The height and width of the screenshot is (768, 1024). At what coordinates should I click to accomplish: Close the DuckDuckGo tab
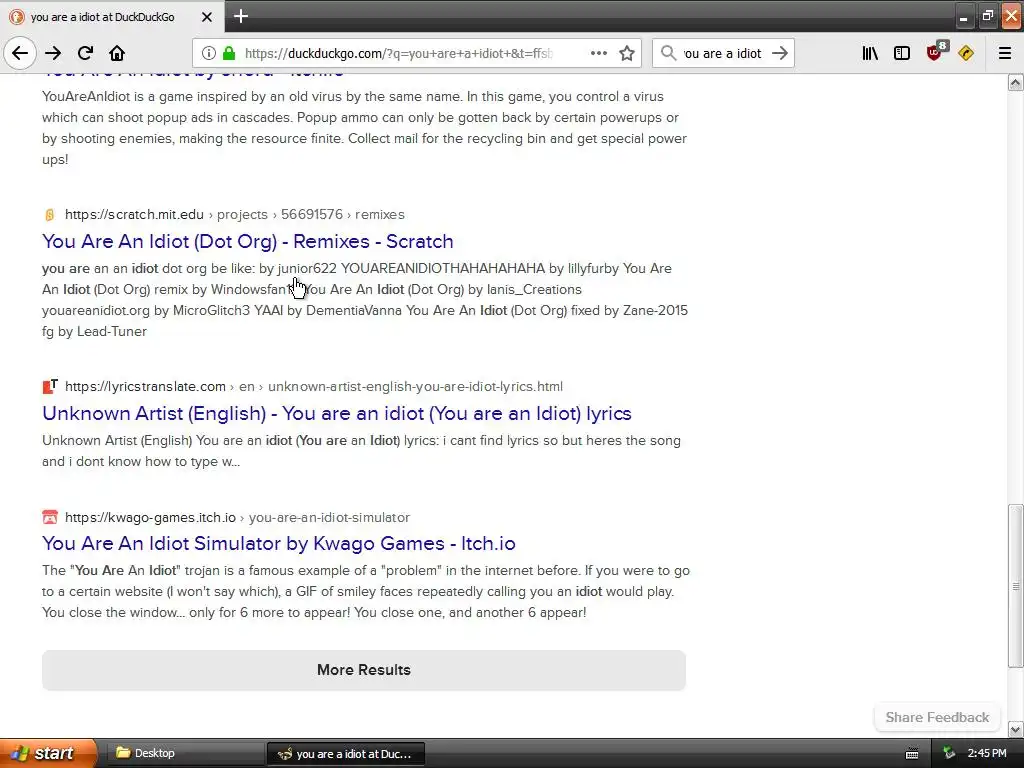[x=207, y=17]
